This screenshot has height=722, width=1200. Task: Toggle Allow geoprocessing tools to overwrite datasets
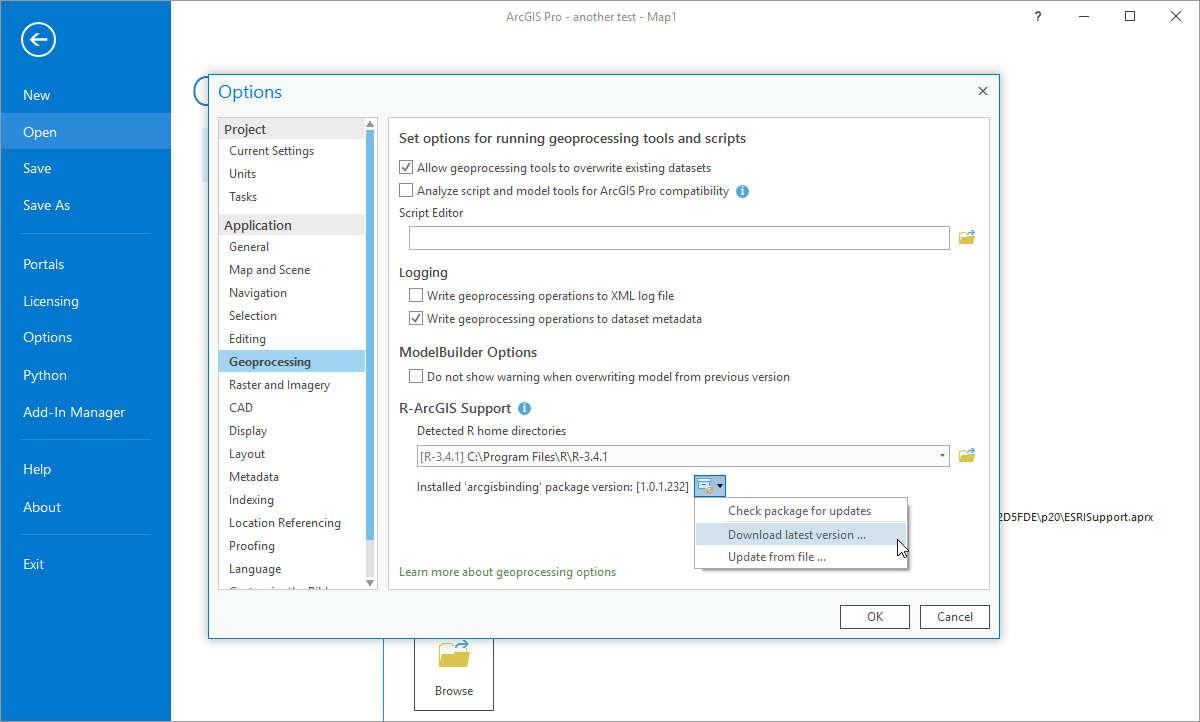(406, 168)
